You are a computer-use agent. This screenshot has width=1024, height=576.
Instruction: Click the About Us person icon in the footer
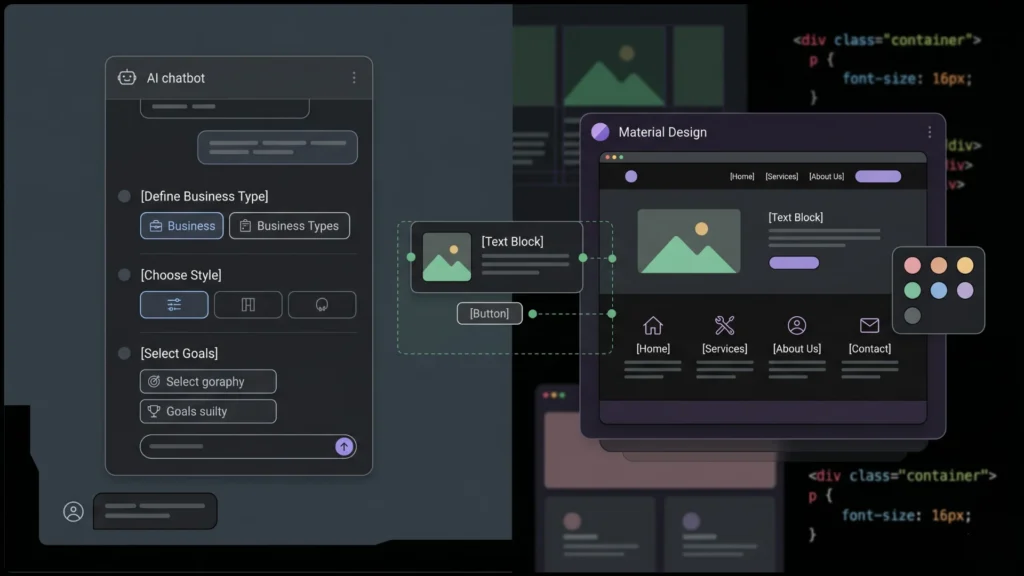tap(797, 324)
